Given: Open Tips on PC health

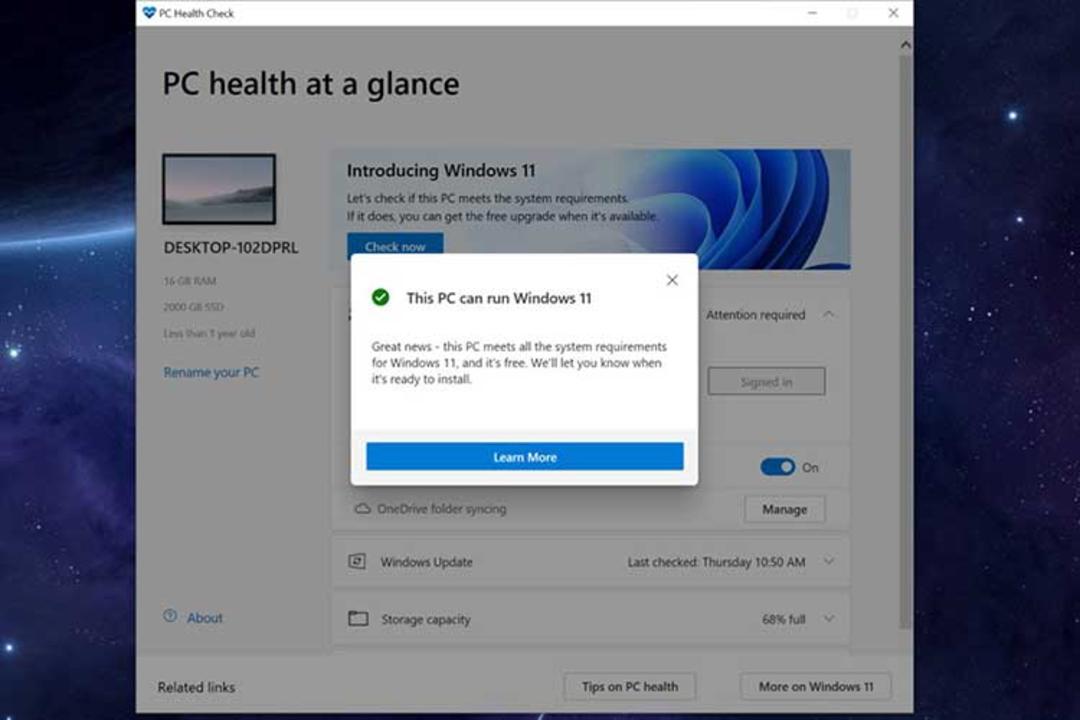Looking at the screenshot, I should [630, 686].
